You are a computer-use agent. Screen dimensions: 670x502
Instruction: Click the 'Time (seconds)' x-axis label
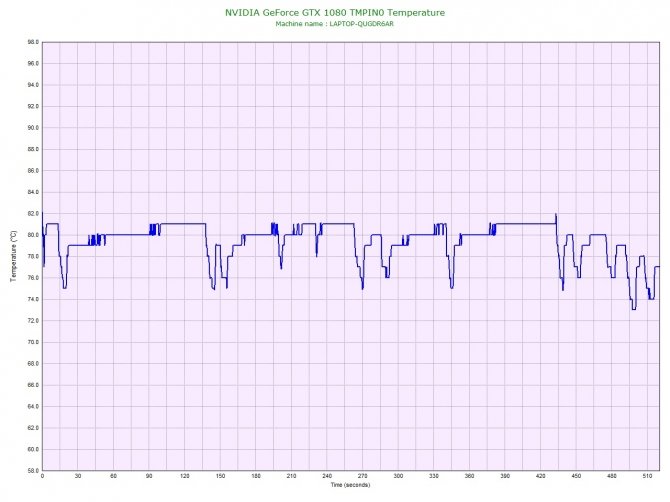(350, 485)
